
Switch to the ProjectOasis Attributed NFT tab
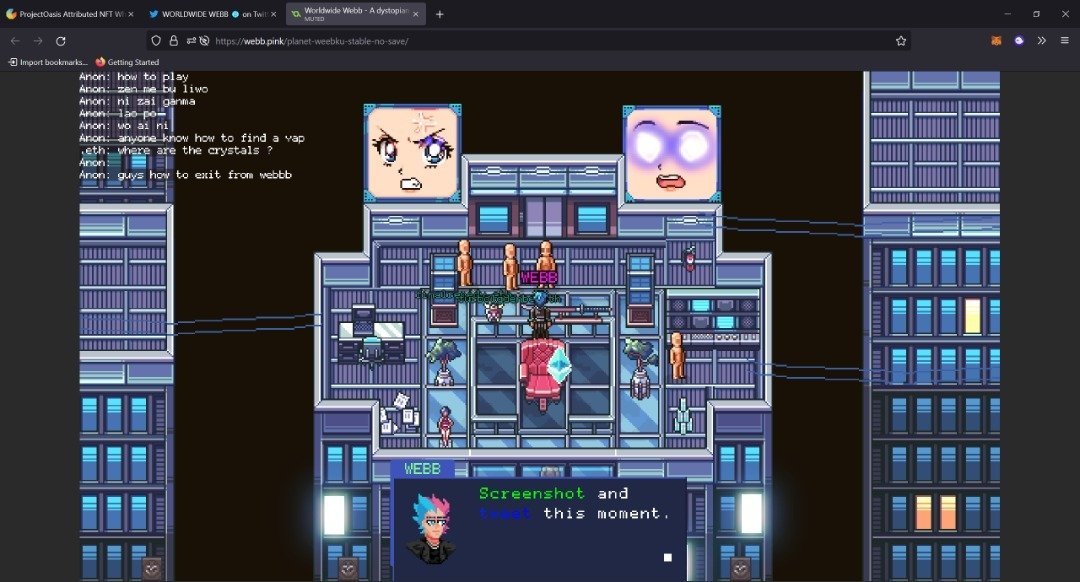69,14
